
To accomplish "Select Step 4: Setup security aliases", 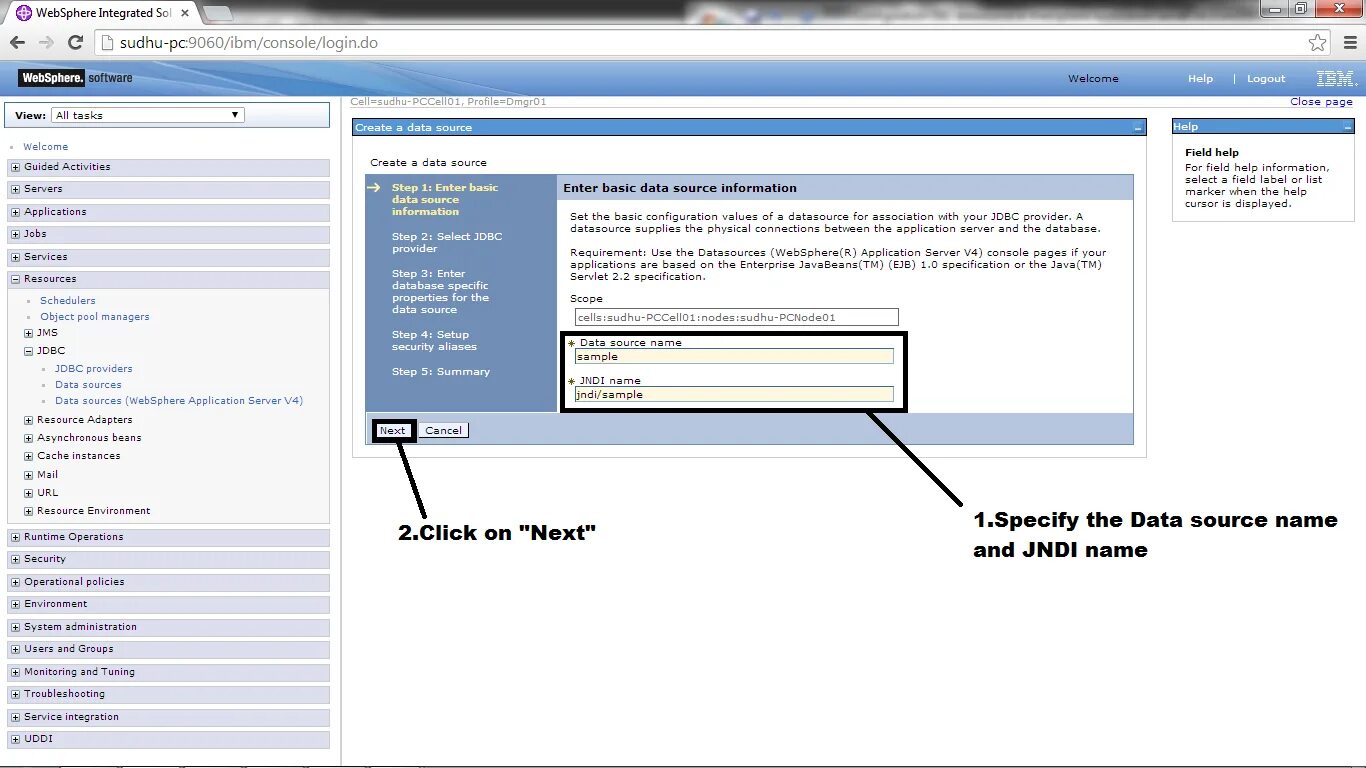I will point(434,341).
